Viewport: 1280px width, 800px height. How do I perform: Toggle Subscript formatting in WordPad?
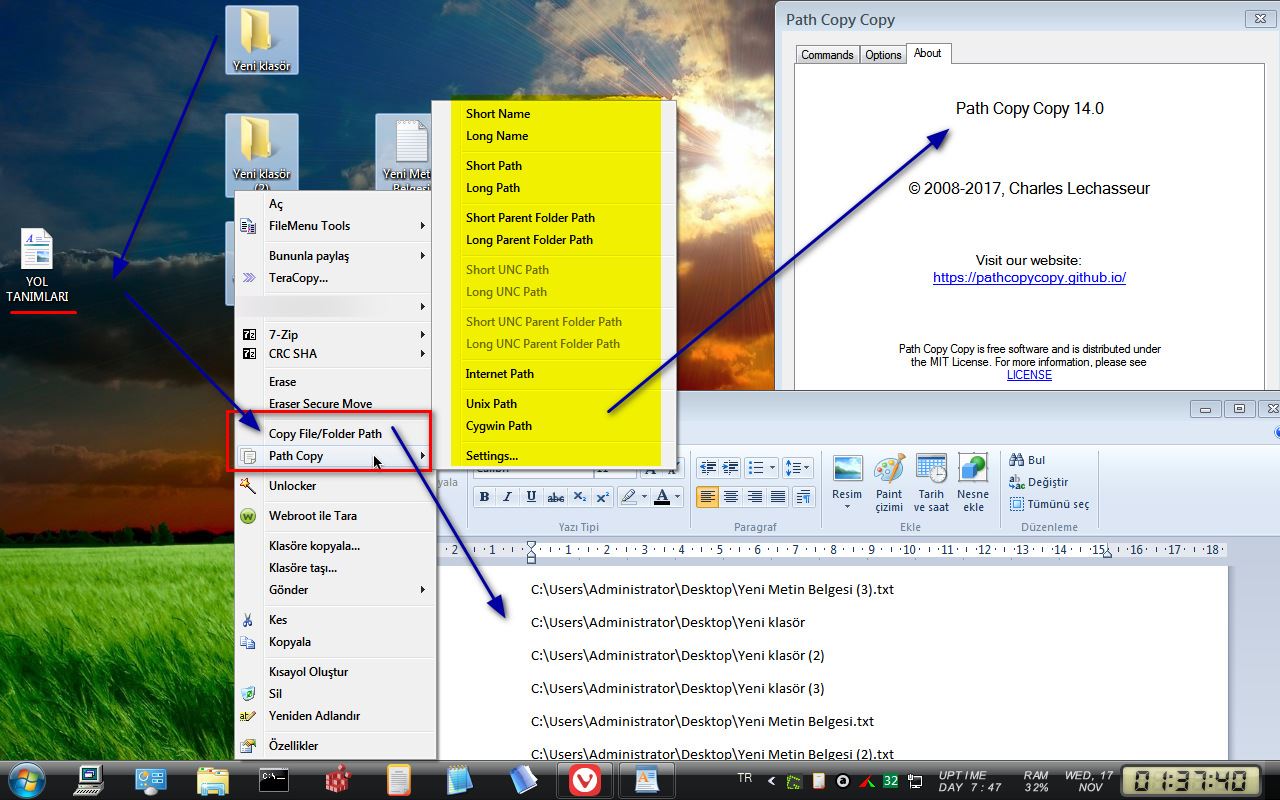pyautogui.click(x=579, y=497)
